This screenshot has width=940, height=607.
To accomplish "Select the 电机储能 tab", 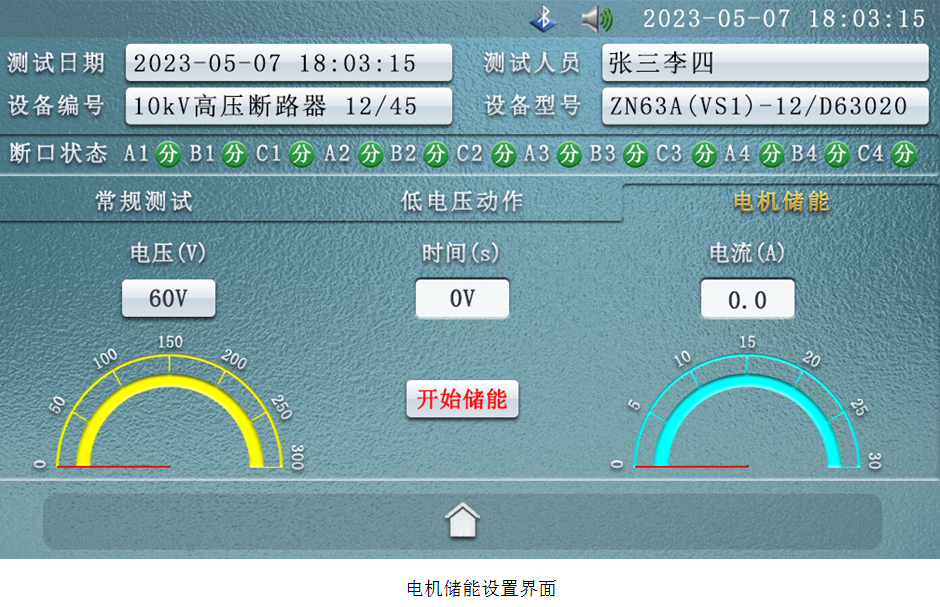I will coord(781,202).
